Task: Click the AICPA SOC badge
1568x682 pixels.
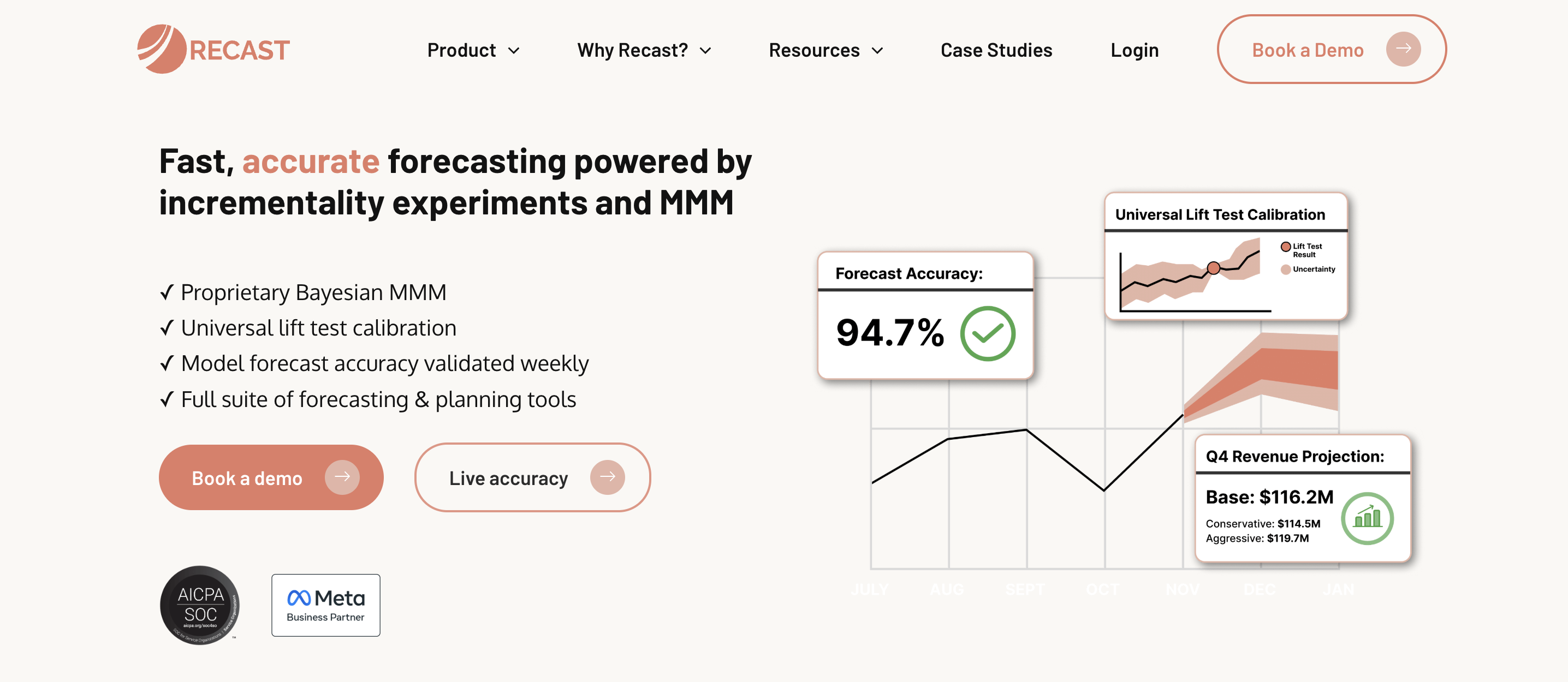Action: [200, 605]
